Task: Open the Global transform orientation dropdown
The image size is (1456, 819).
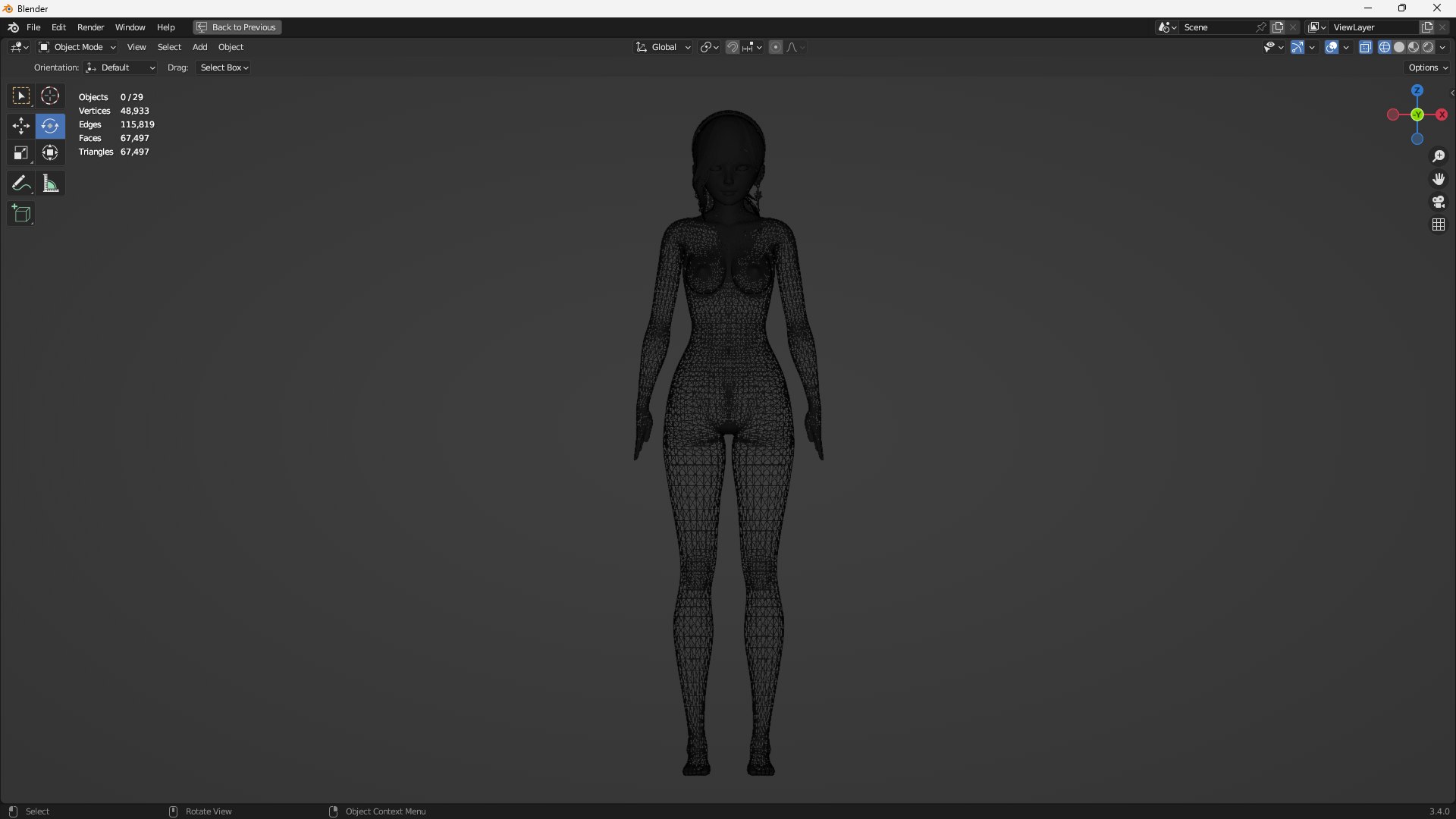Action: pyautogui.click(x=664, y=47)
